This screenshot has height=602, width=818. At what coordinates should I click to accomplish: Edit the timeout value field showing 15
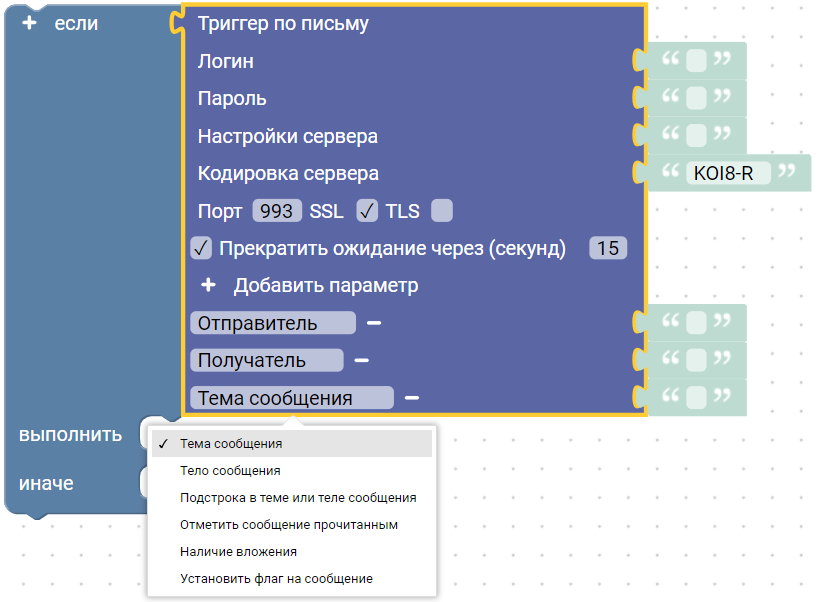coord(608,248)
